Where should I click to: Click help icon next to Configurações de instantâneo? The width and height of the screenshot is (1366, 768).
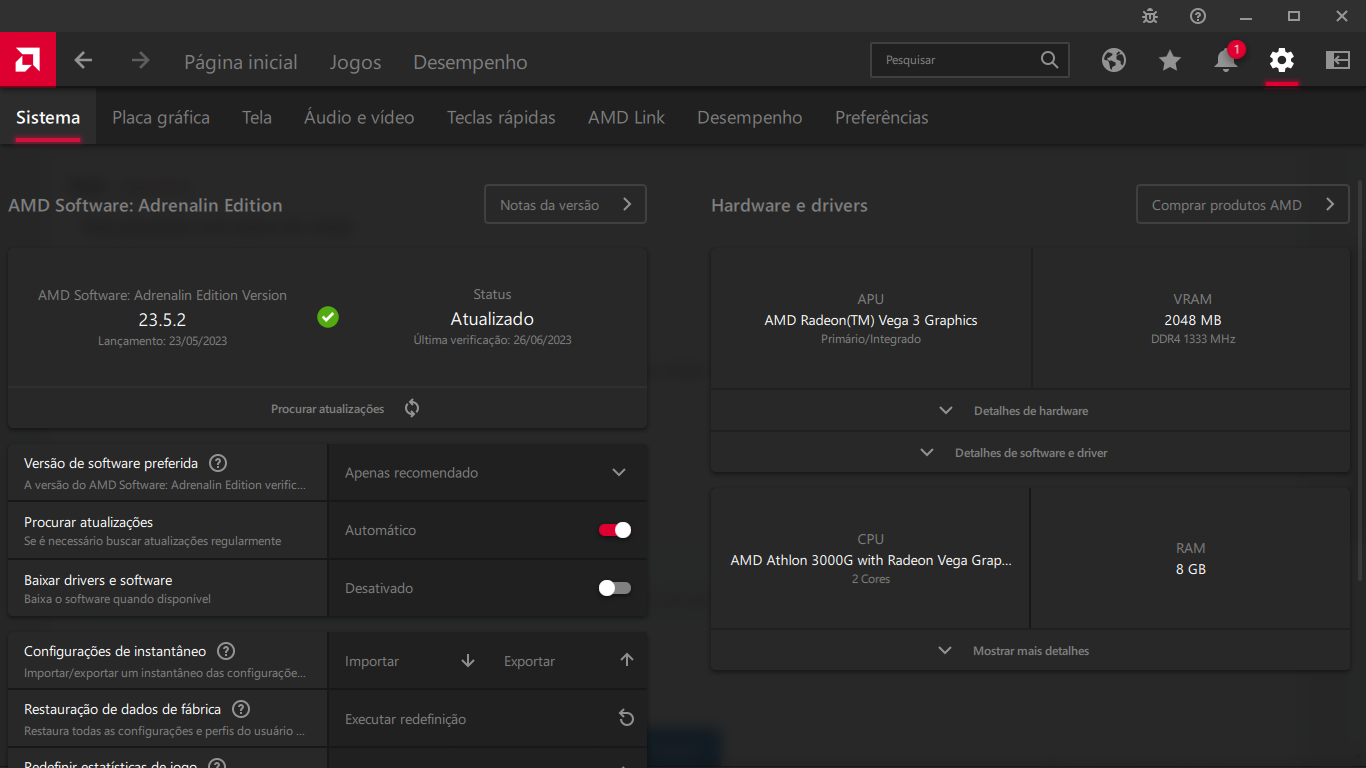tap(226, 651)
